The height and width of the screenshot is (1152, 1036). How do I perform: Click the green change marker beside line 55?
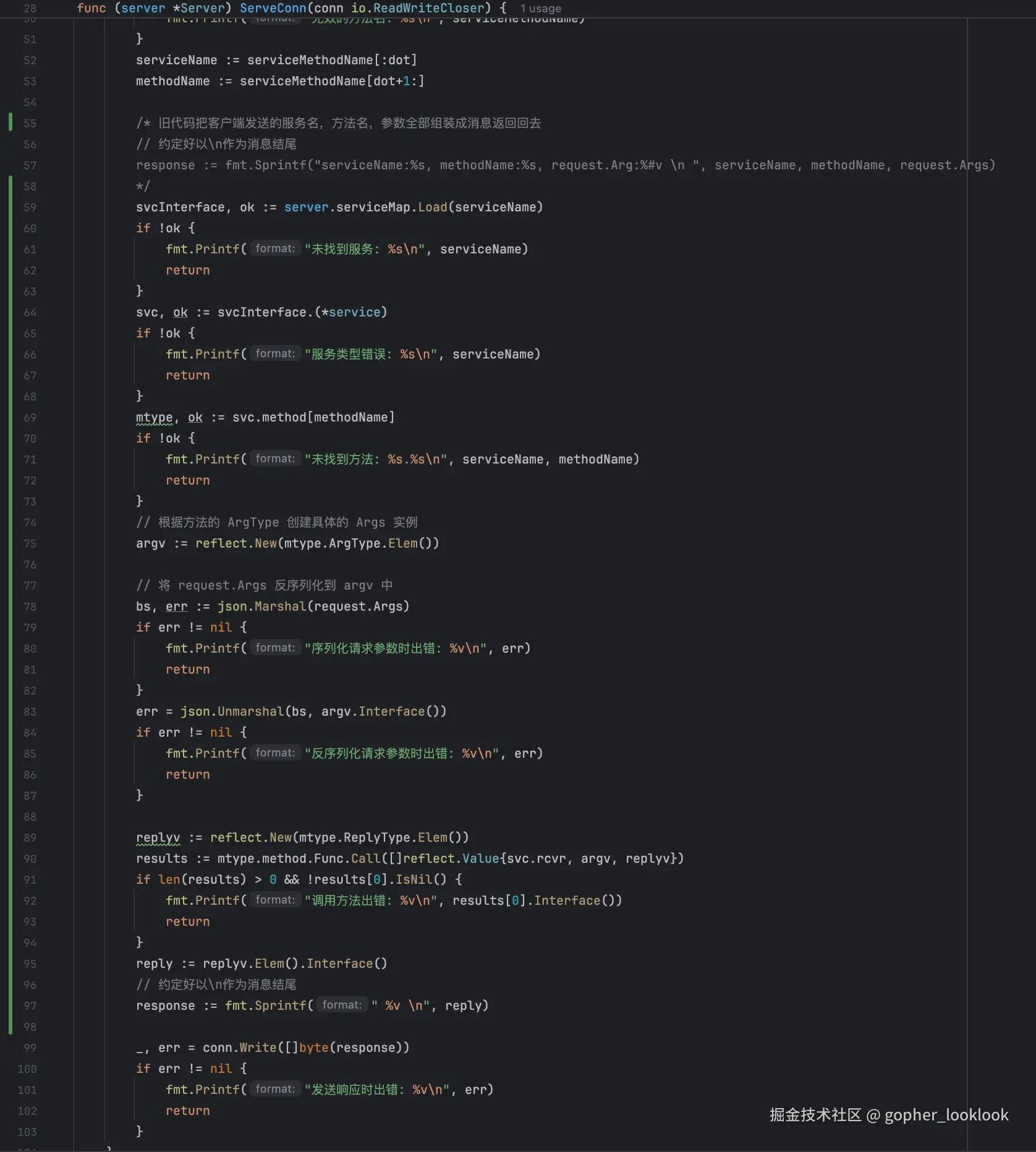[11, 122]
